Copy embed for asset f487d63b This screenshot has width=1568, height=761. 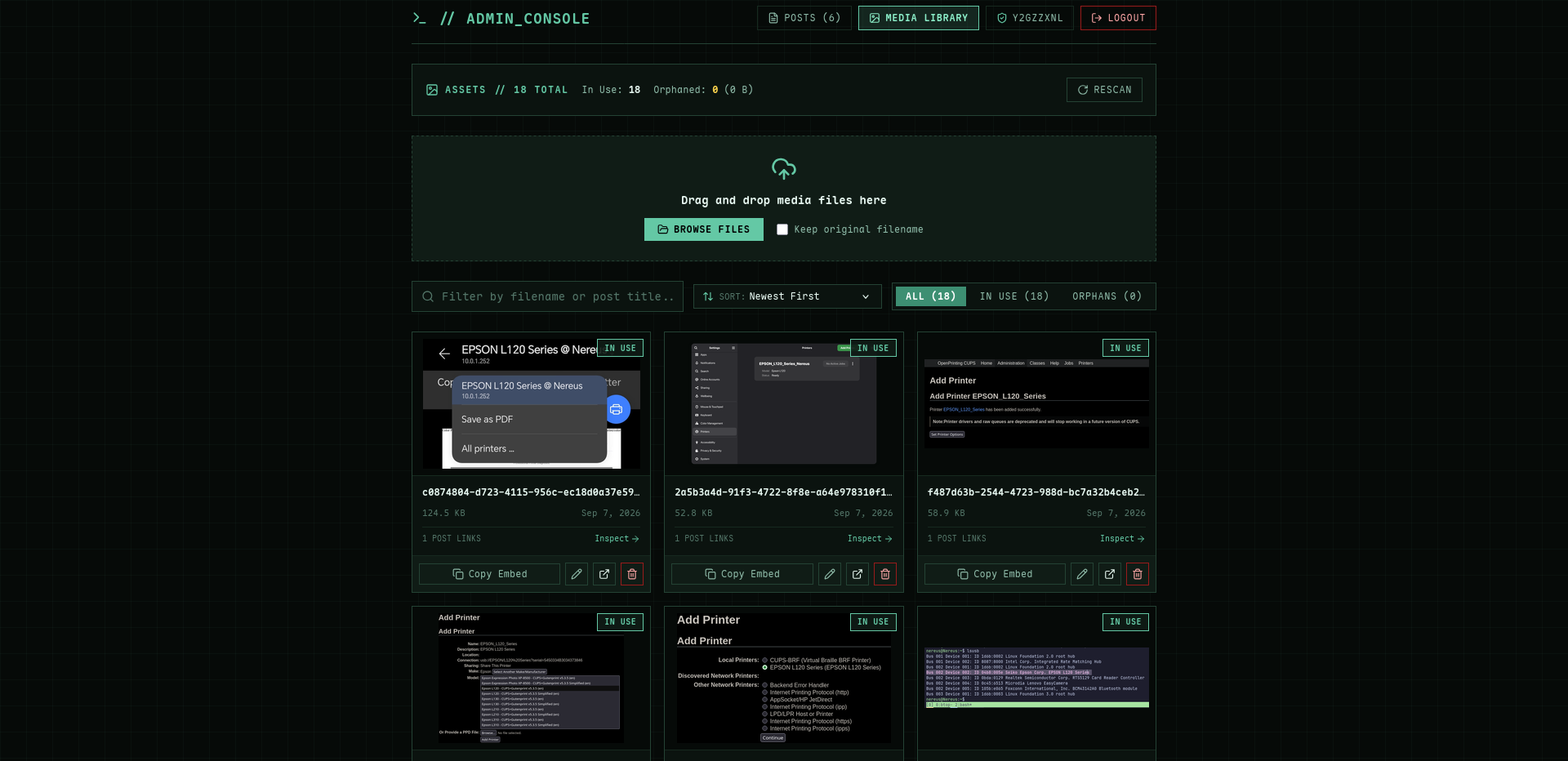coord(995,574)
